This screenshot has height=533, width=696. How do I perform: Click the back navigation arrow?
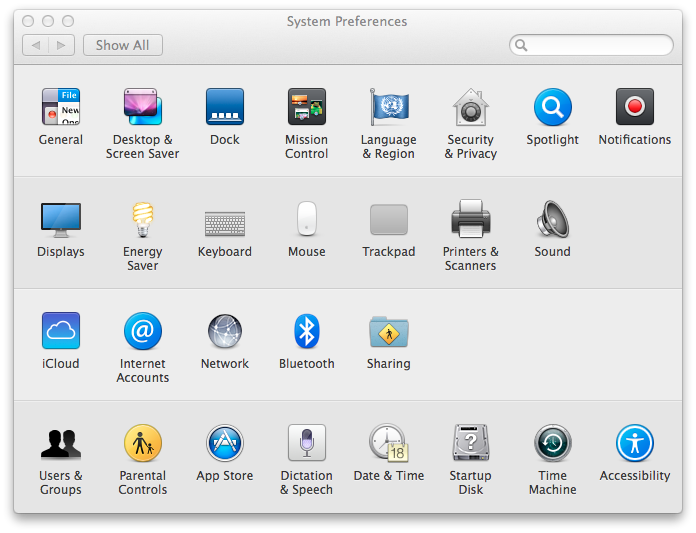coord(36,45)
